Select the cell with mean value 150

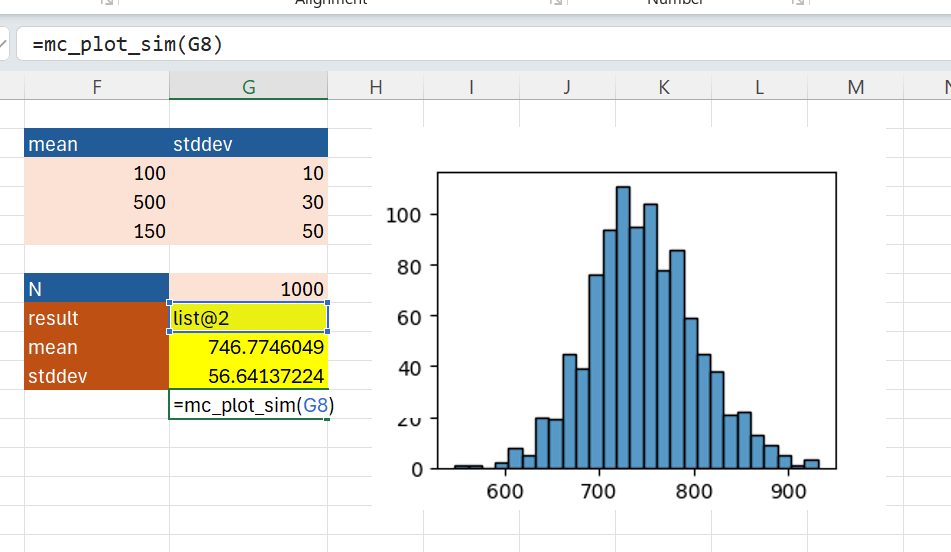click(x=97, y=231)
